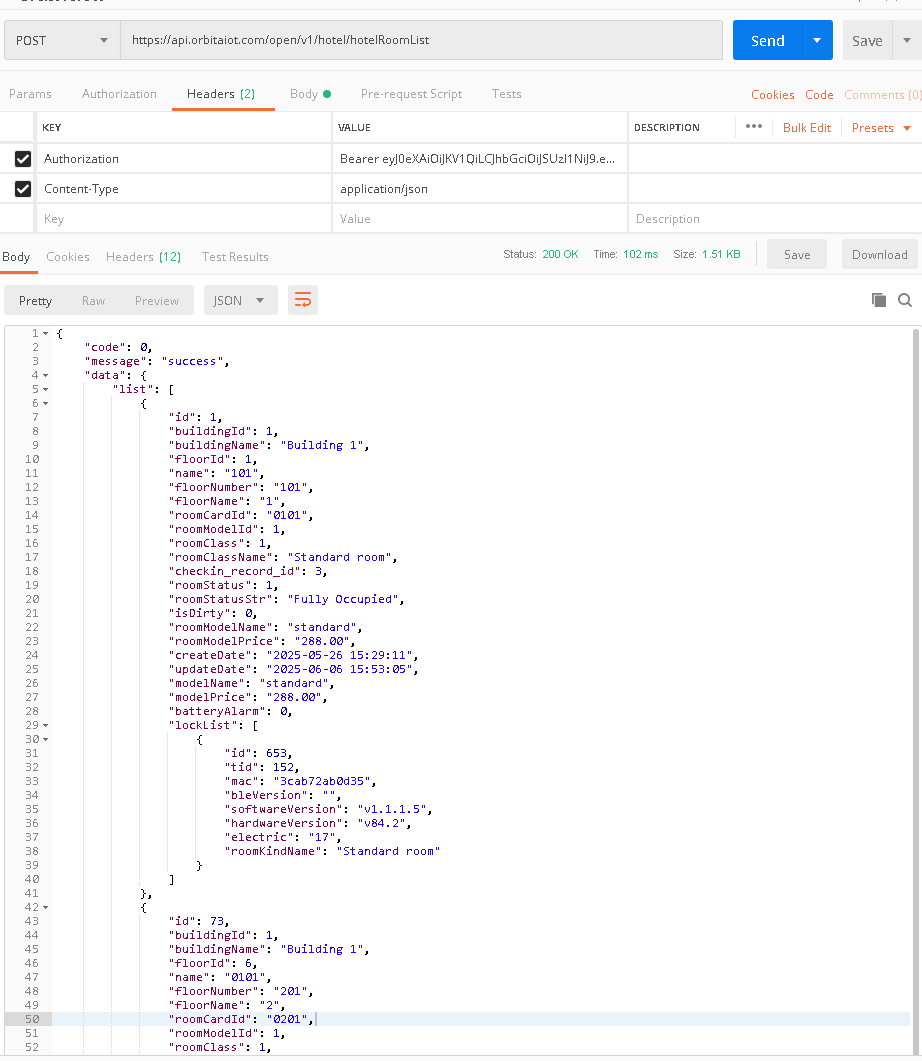This screenshot has width=922, height=1061.
Task: Open search in the response body
Action: (x=905, y=300)
